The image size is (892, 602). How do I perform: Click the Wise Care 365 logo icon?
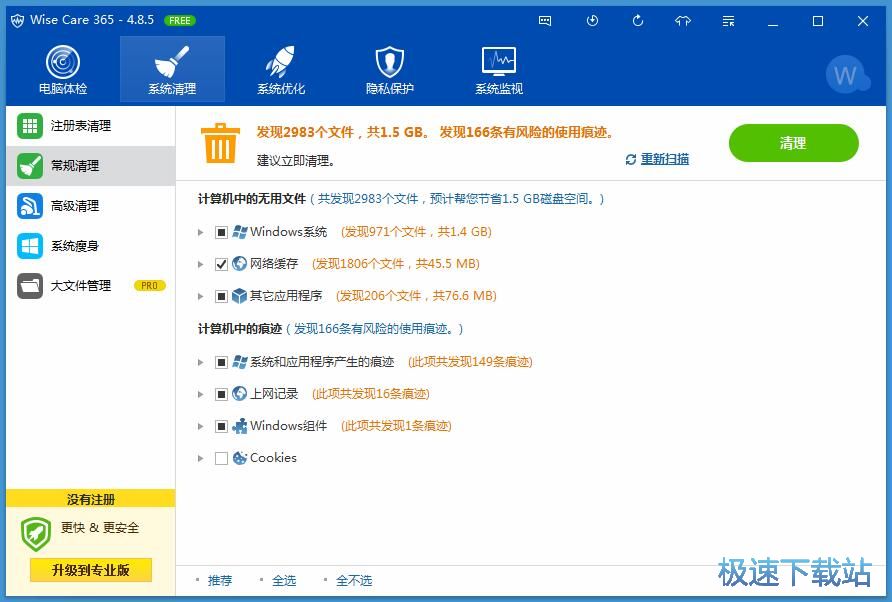click(18, 21)
